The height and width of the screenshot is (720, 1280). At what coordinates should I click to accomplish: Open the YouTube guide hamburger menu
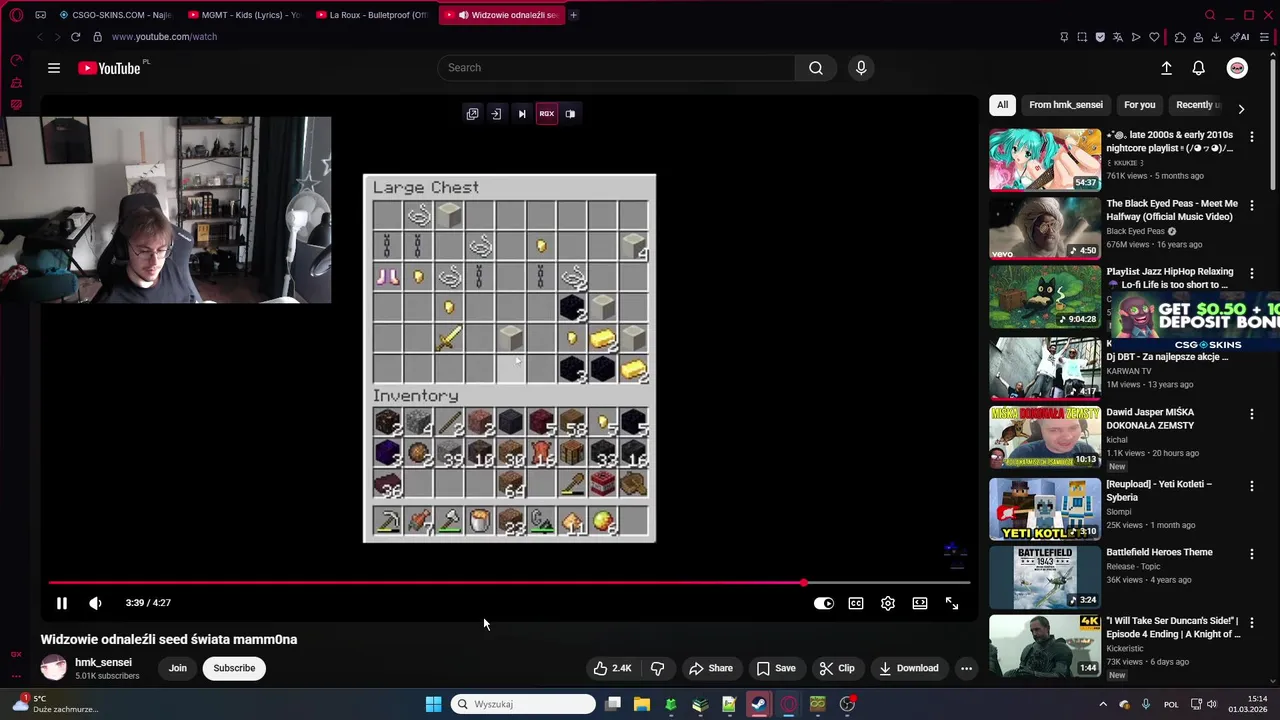(54, 68)
